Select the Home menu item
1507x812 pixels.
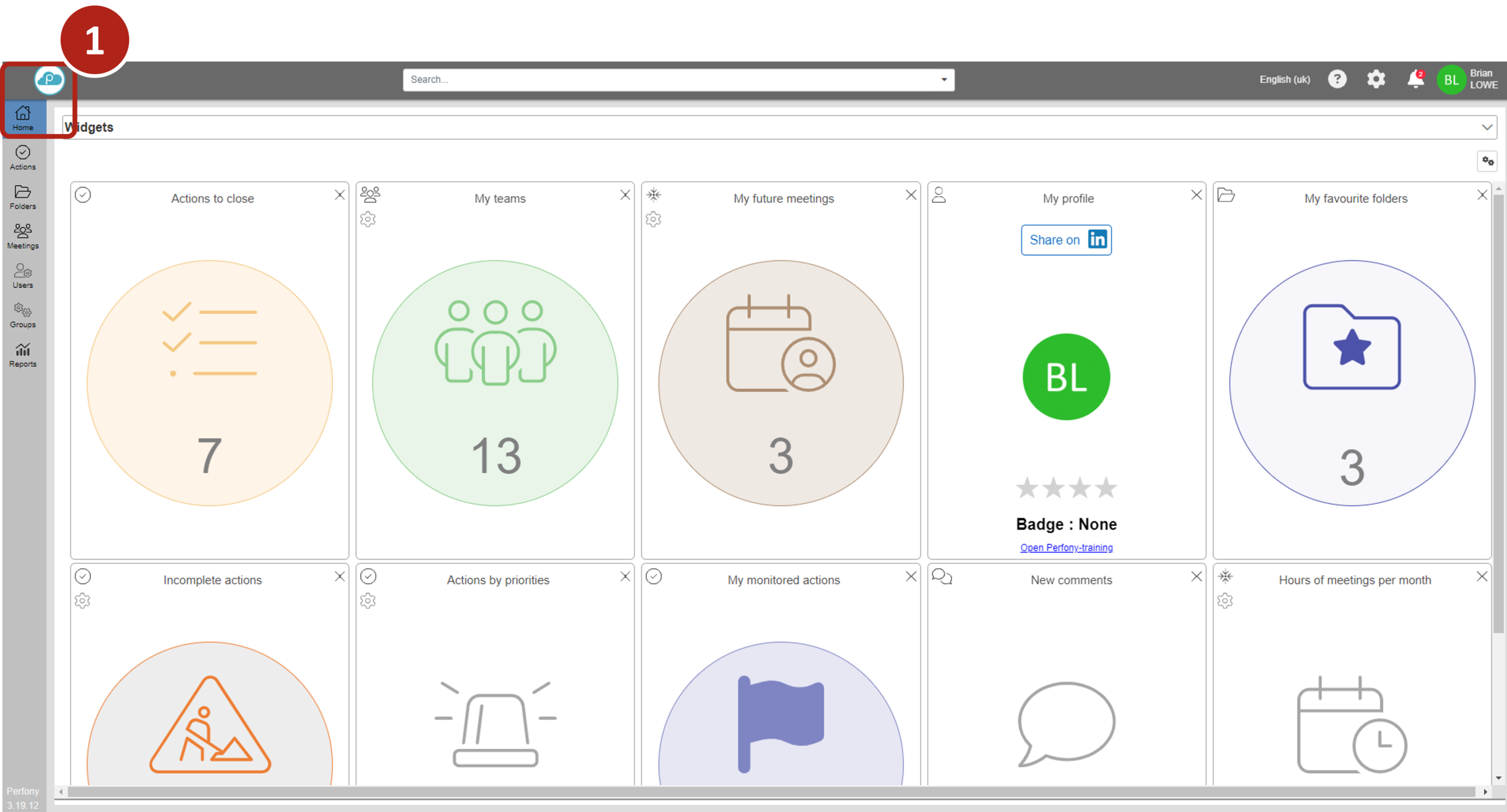(22, 117)
